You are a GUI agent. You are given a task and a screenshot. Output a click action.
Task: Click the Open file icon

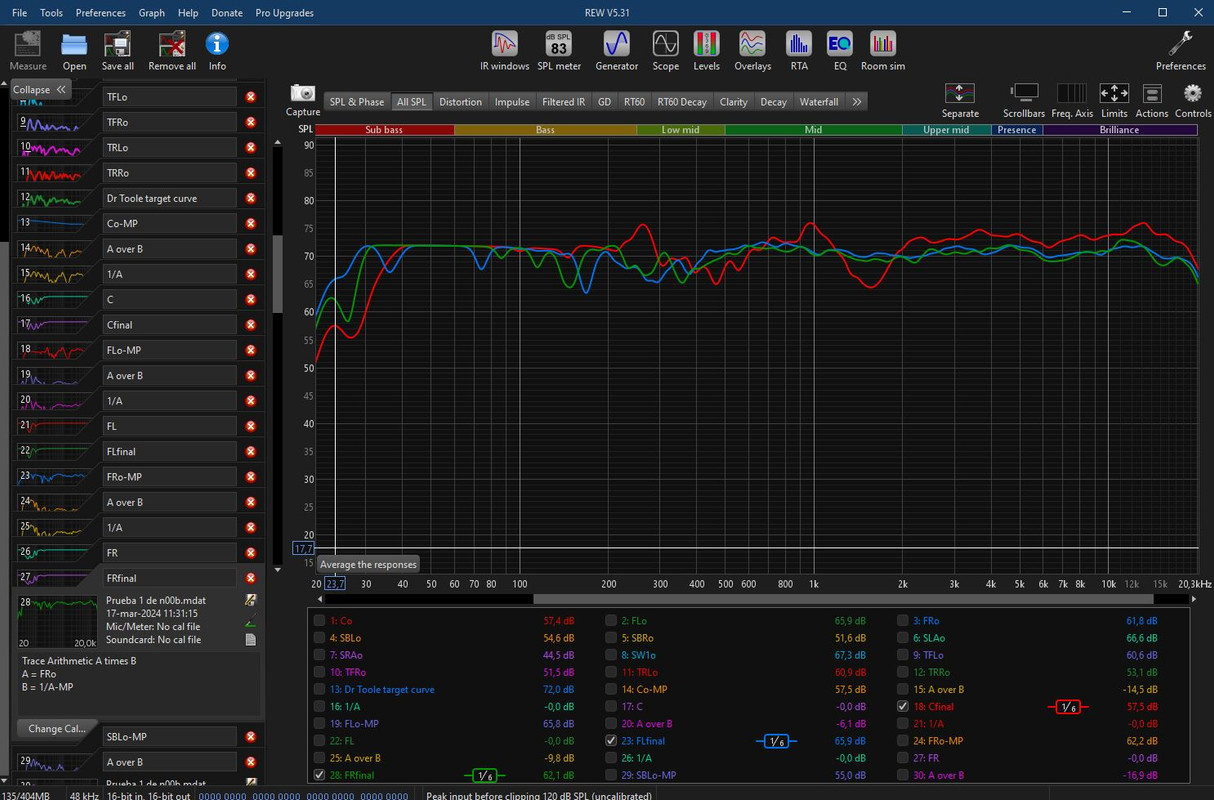point(74,50)
